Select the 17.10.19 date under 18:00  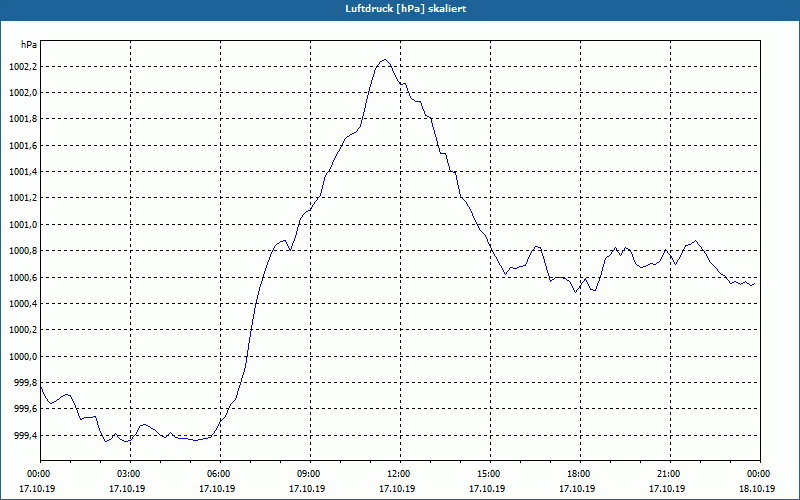tap(578, 488)
